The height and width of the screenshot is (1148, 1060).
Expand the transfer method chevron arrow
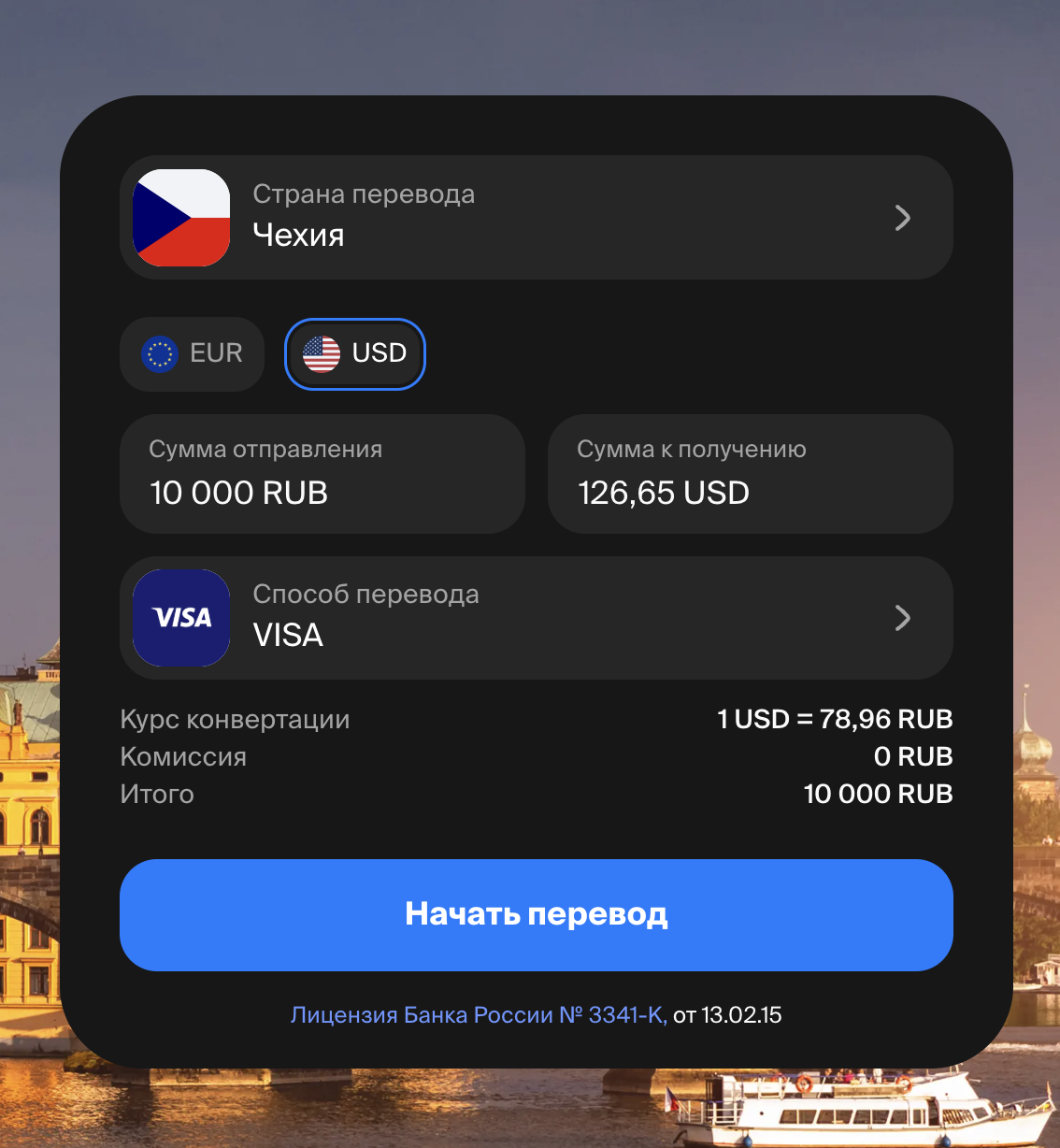coord(902,618)
